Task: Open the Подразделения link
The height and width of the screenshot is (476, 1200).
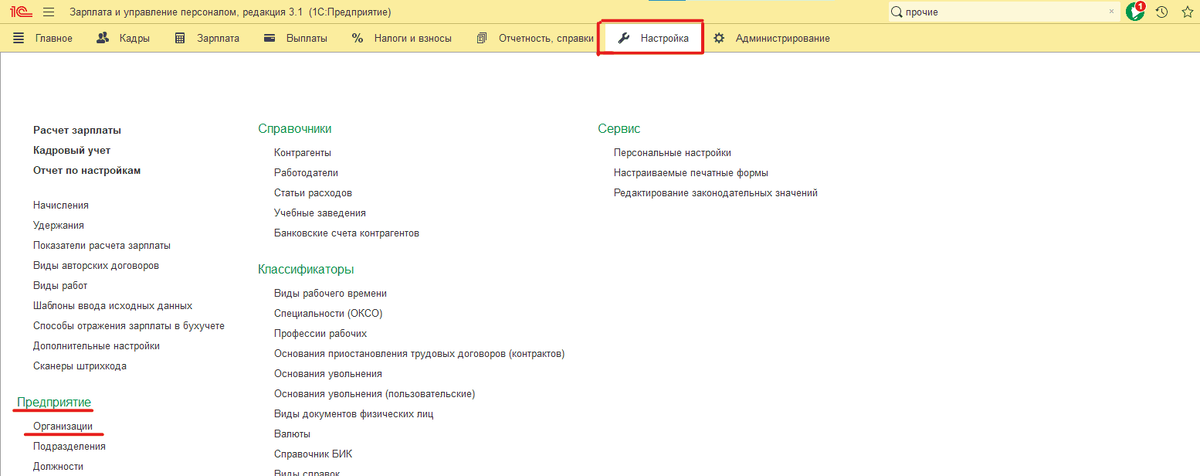Action: [x=69, y=446]
